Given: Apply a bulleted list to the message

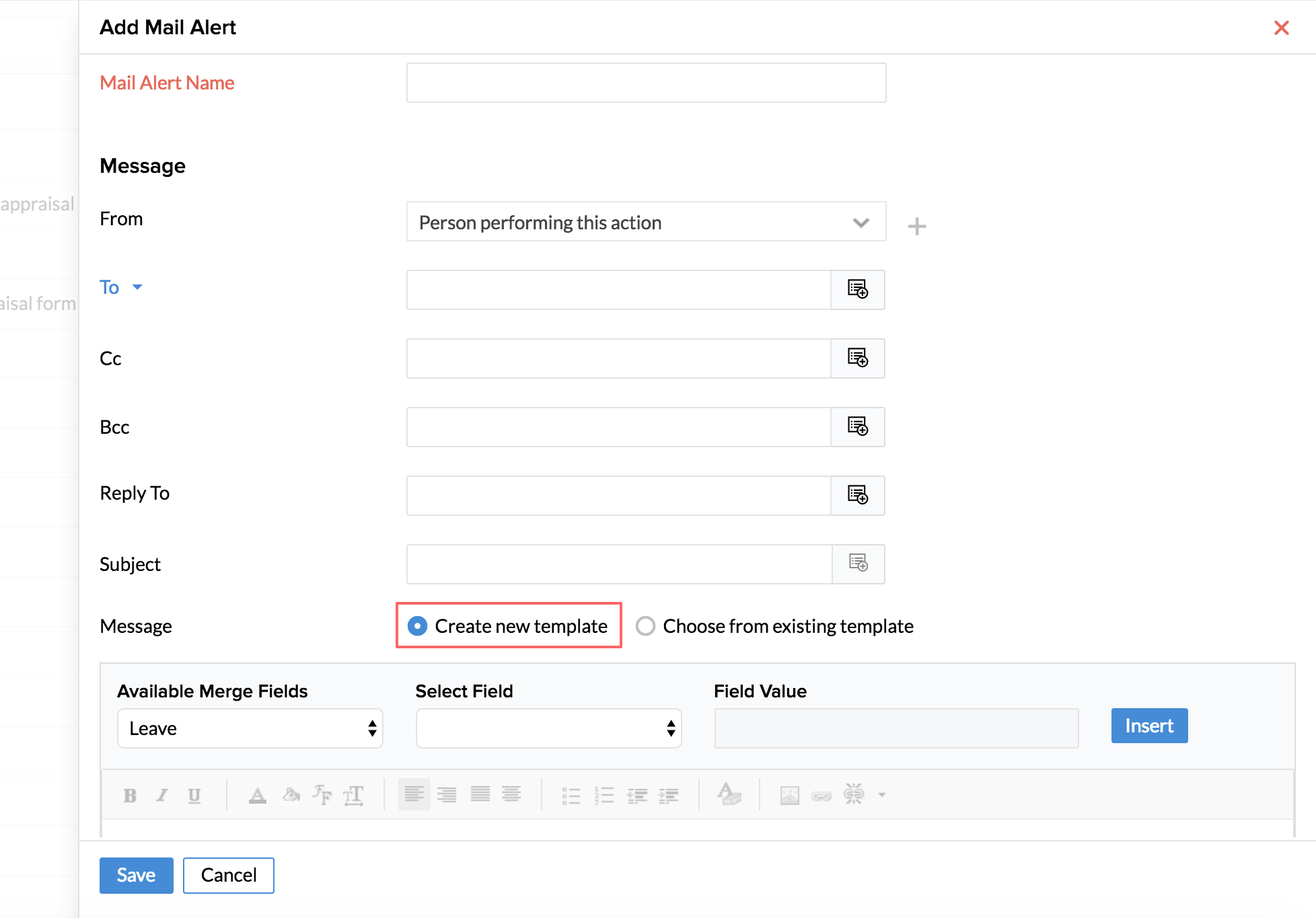Looking at the screenshot, I should click(570, 794).
